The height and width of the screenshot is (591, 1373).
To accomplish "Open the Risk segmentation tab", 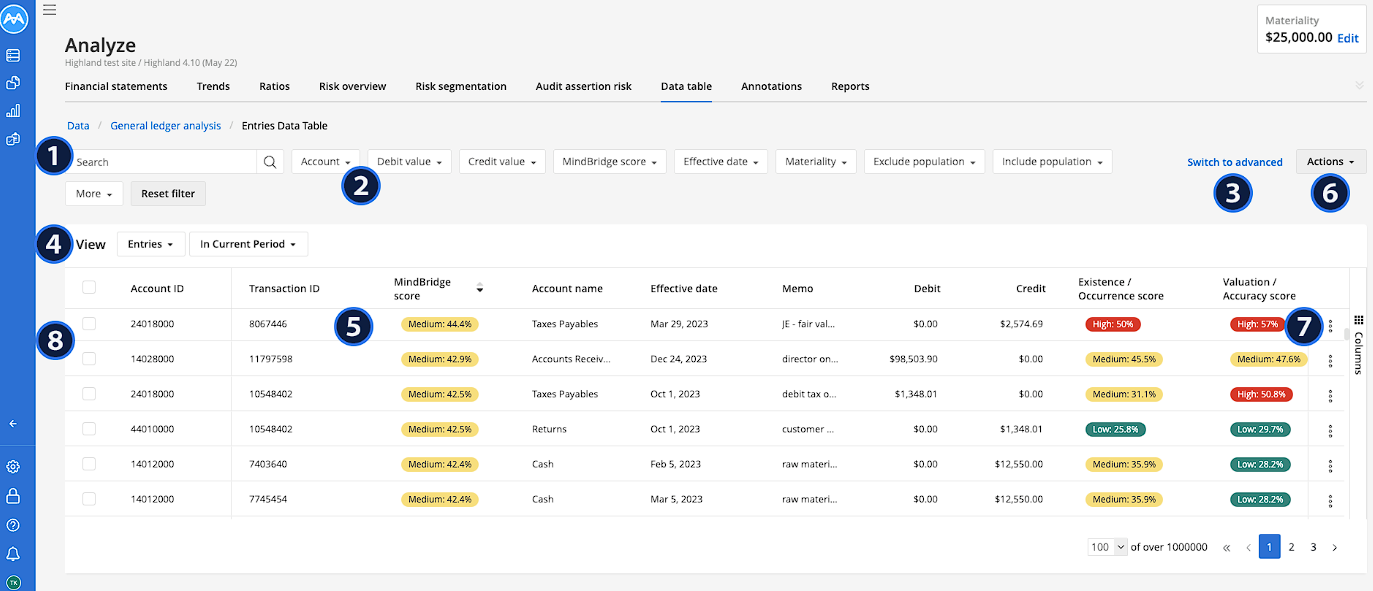I will coord(461,87).
